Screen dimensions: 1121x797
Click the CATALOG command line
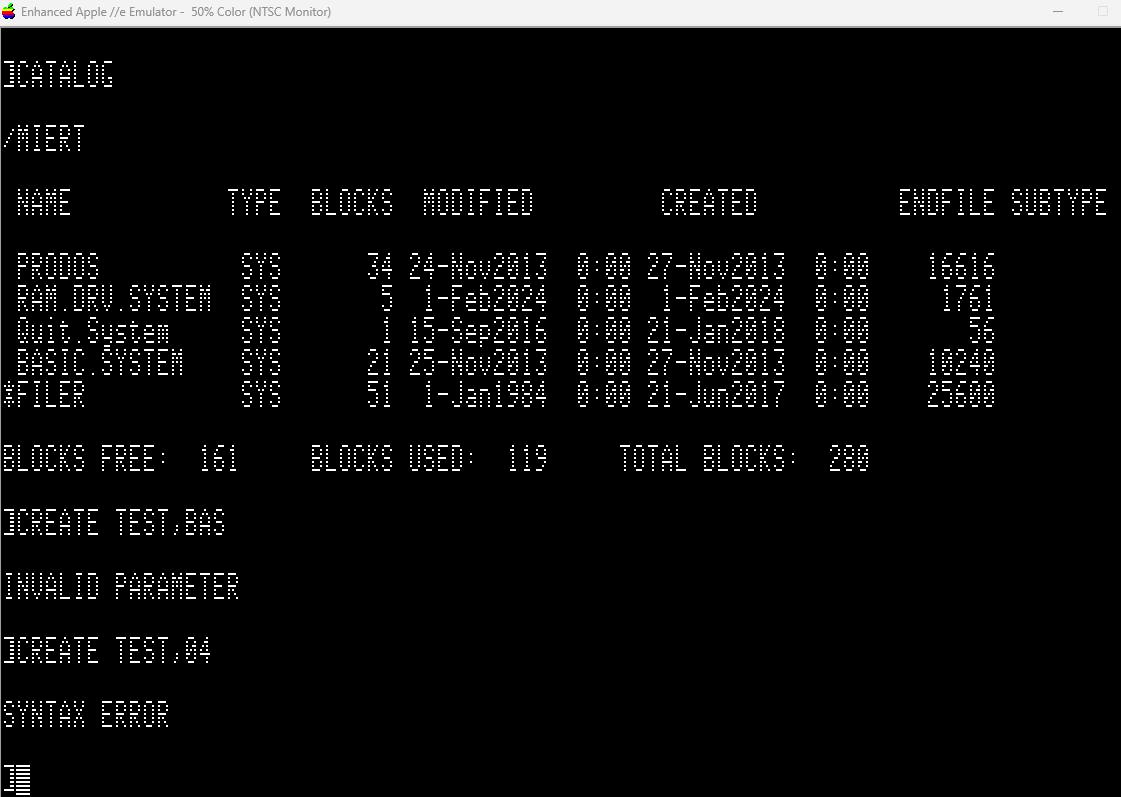point(58,75)
